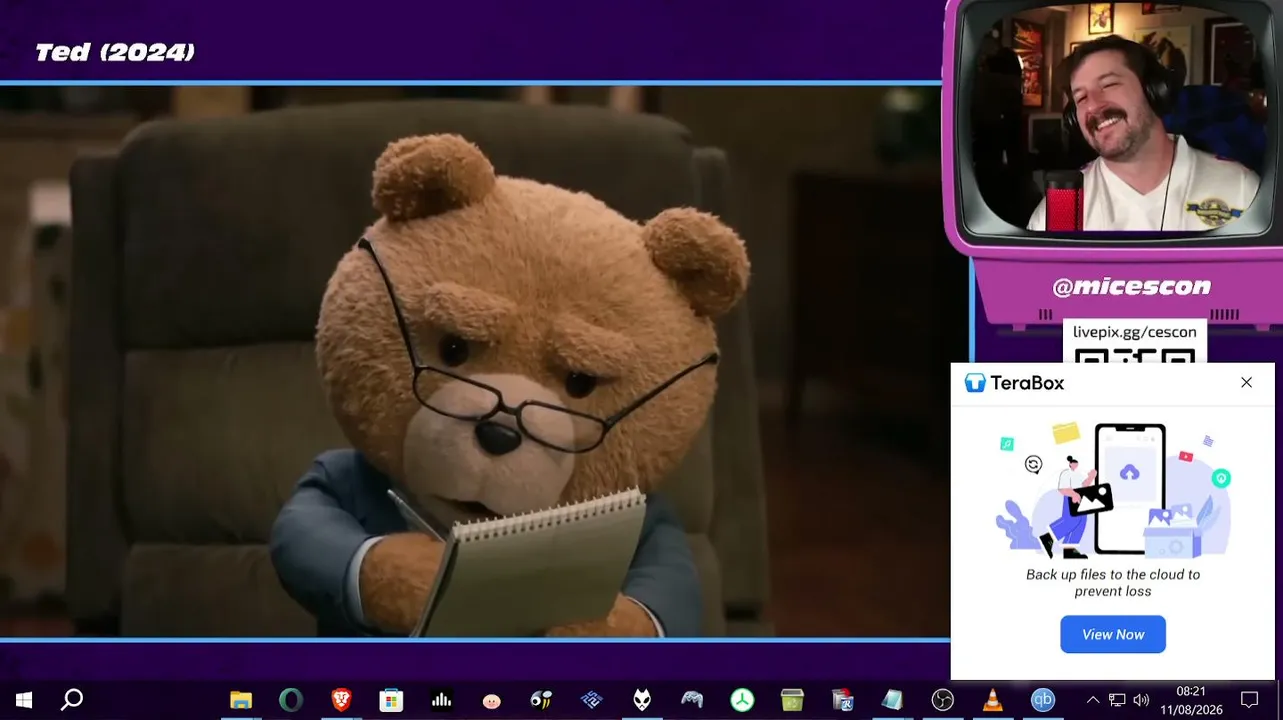The height and width of the screenshot is (720, 1283).
Task: Open the white fox-head taskbar app
Action: point(642,700)
